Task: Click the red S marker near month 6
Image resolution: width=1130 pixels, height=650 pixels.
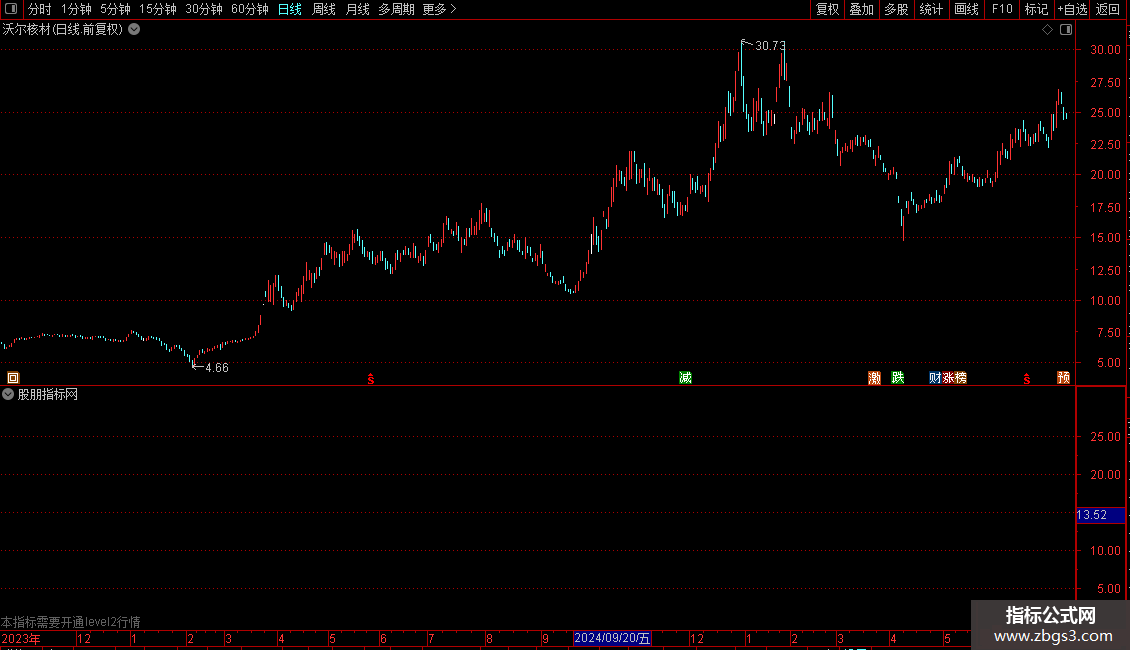Action: click(371, 379)
